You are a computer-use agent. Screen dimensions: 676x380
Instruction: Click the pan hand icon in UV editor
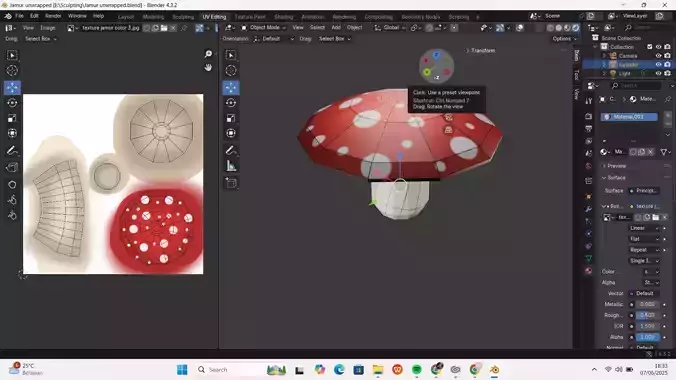coord(208,68)
